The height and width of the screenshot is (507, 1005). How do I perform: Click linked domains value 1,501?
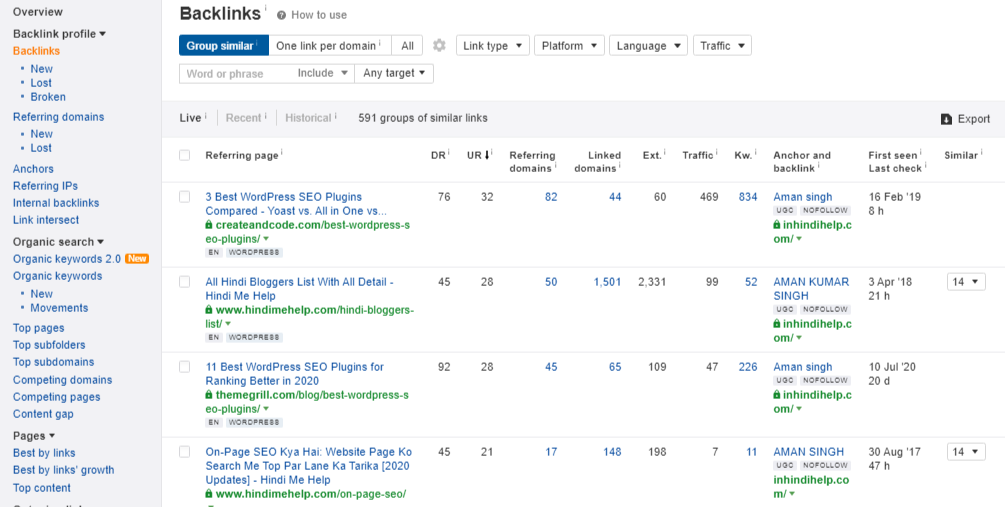[x=607, y=281]
